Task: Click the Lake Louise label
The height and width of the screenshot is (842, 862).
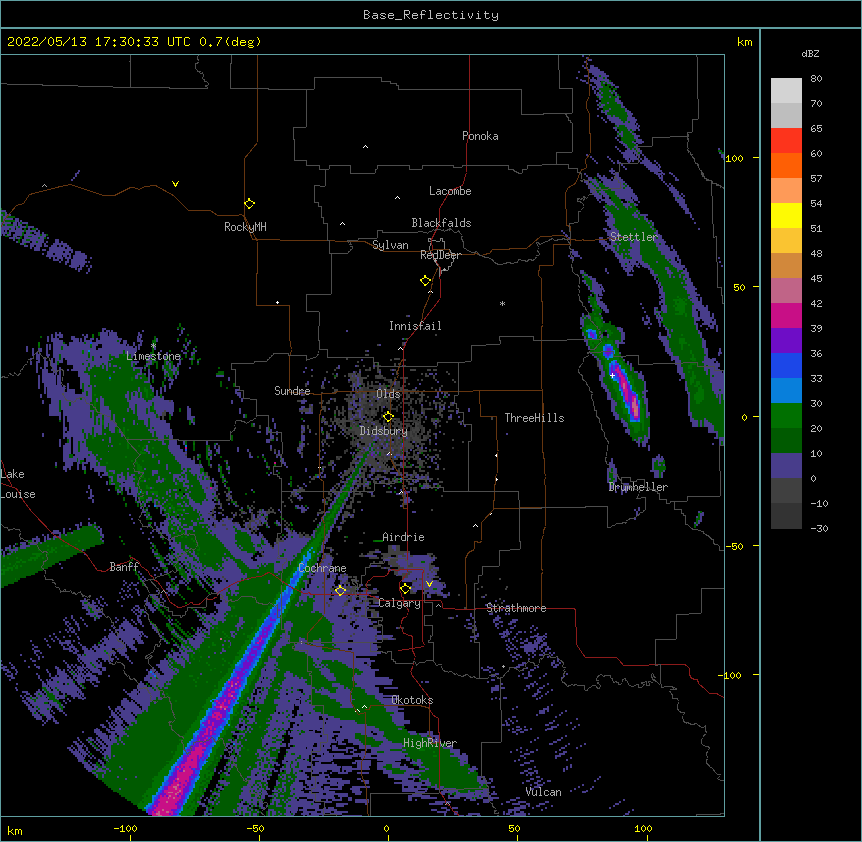Action: tap(18, 484)
